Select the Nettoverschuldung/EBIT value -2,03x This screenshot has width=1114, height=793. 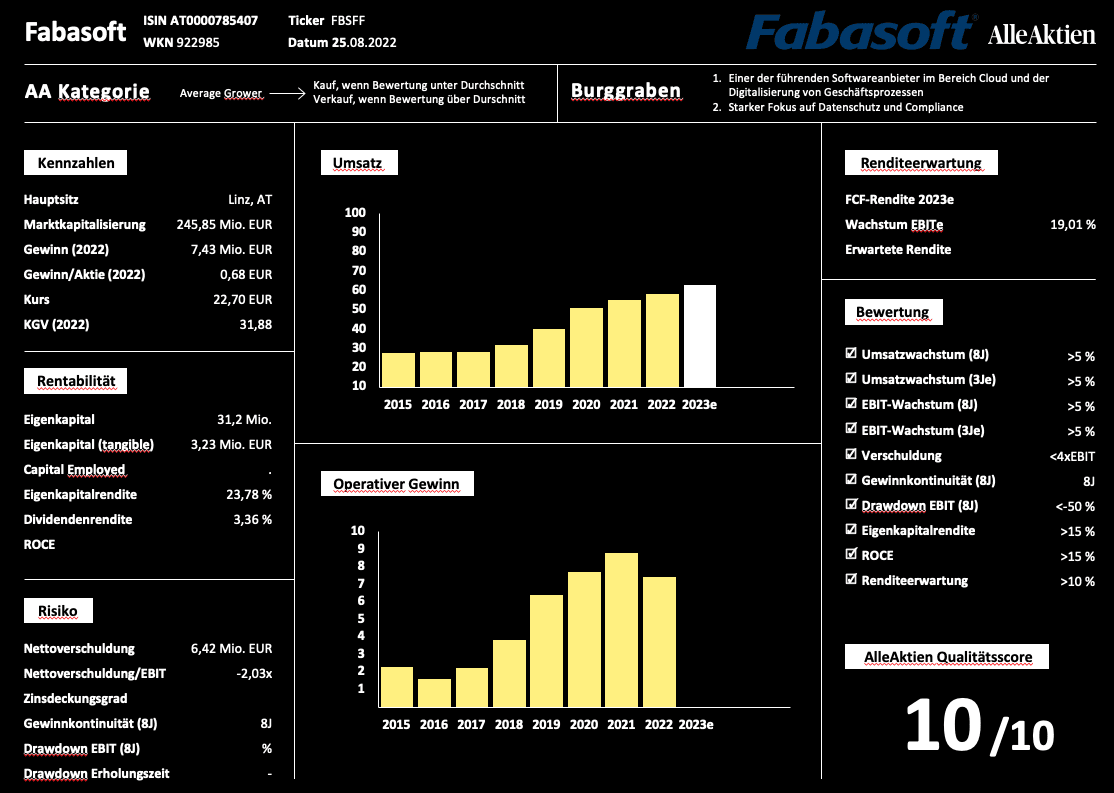click(x=254, y=674)
